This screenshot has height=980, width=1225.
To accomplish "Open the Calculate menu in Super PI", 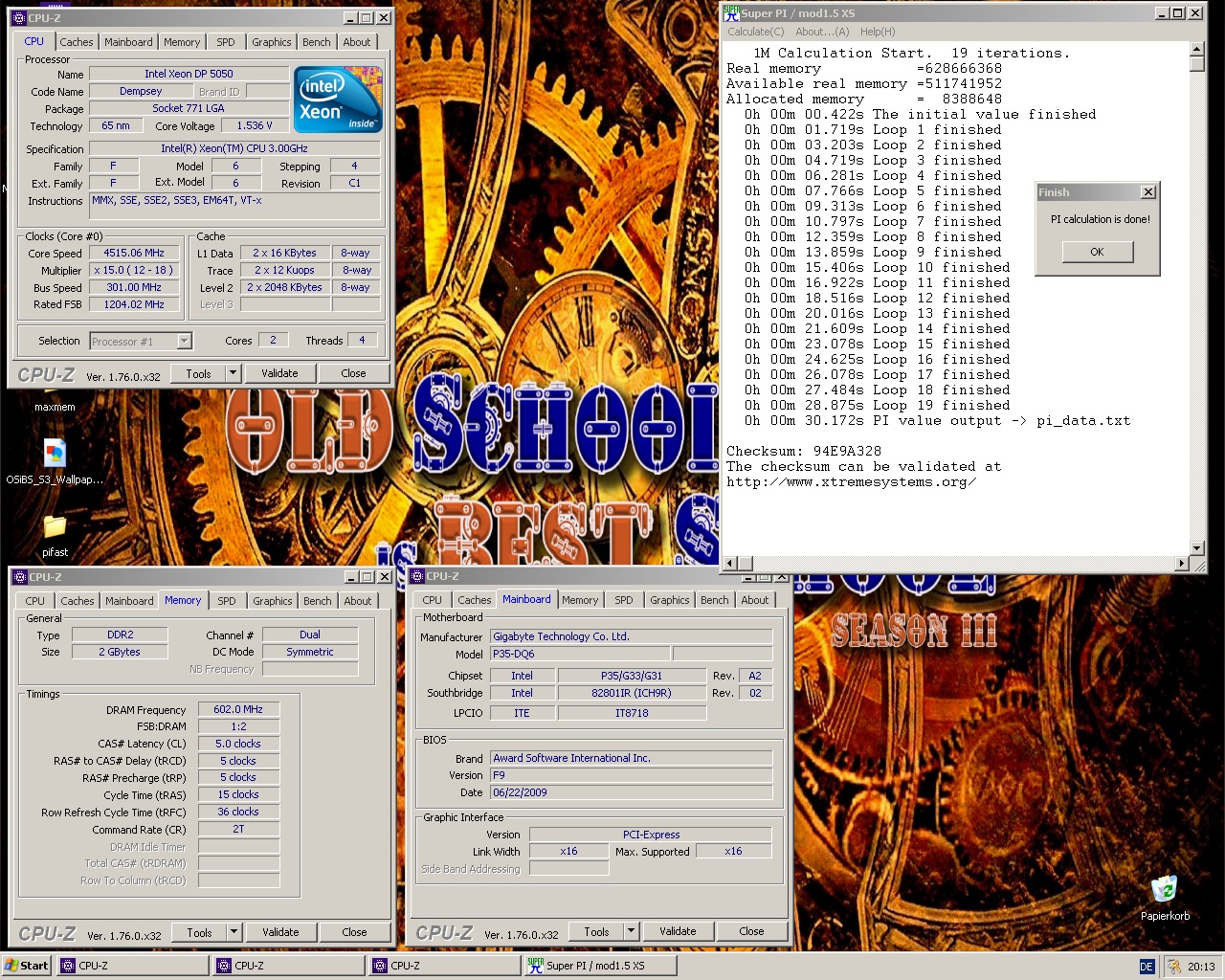I will [756, 32].
